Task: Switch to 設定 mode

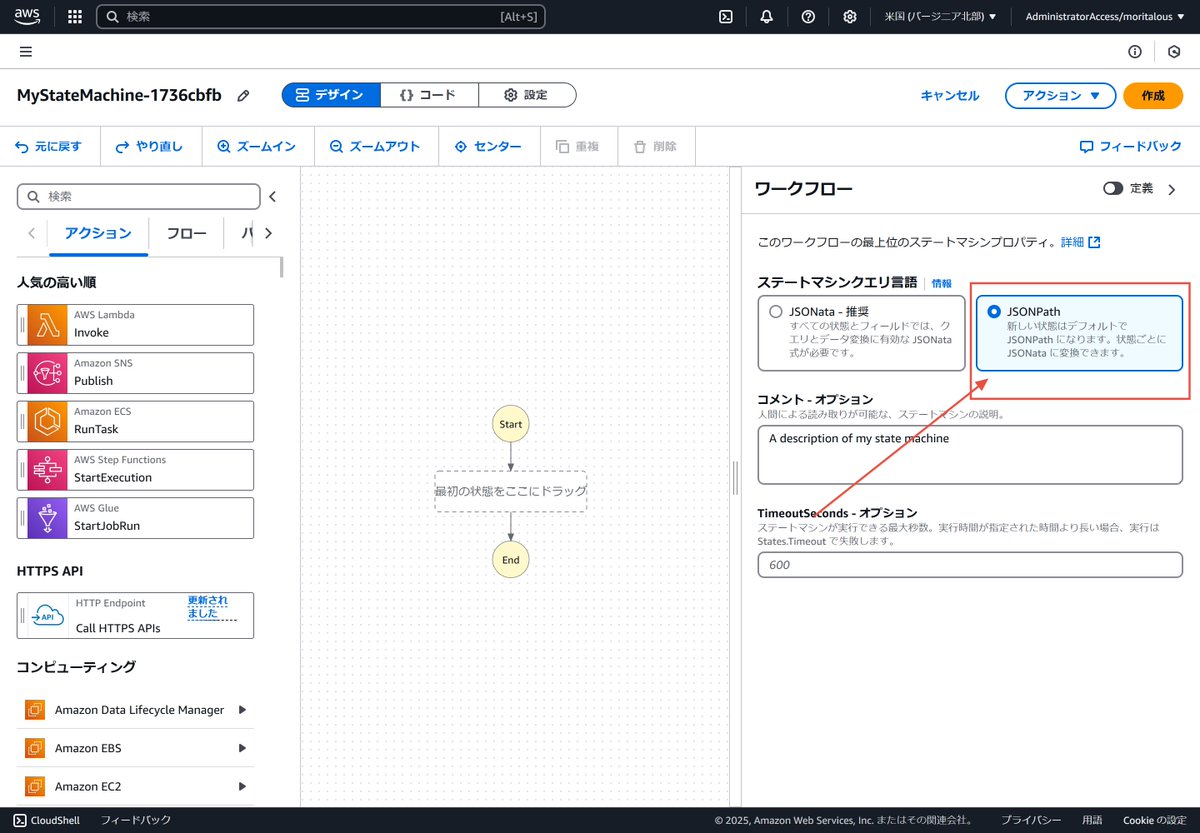Action: point(527,95)
